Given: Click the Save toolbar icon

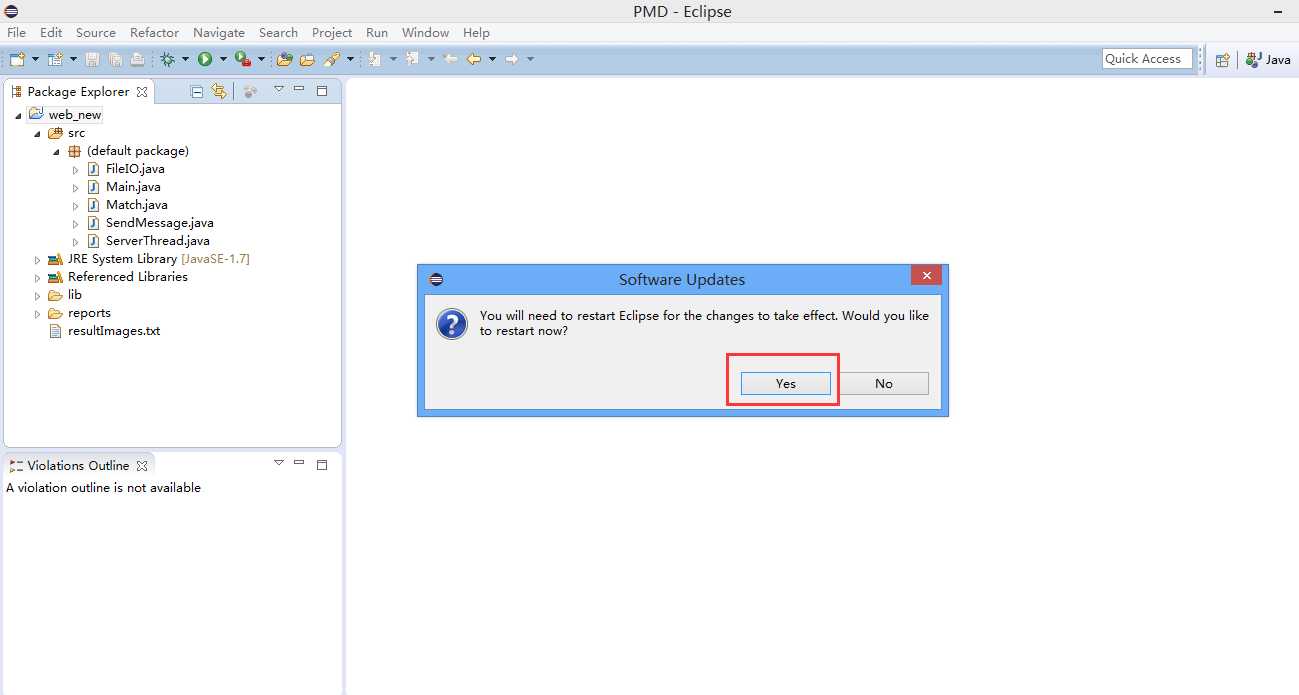Looking at the screenshot, I should click(92, 59).
